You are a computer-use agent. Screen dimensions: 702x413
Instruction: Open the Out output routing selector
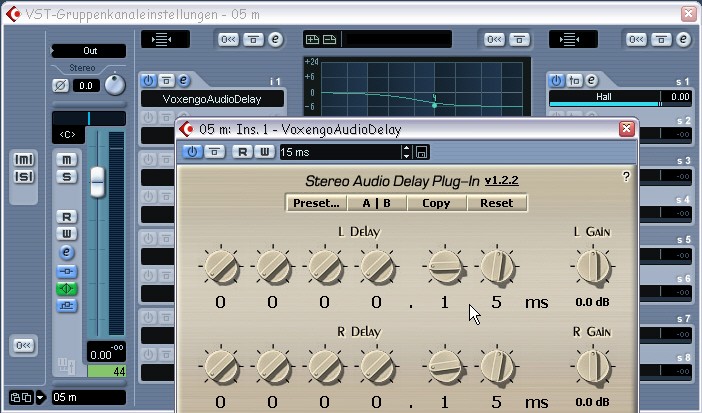point(89,51)
